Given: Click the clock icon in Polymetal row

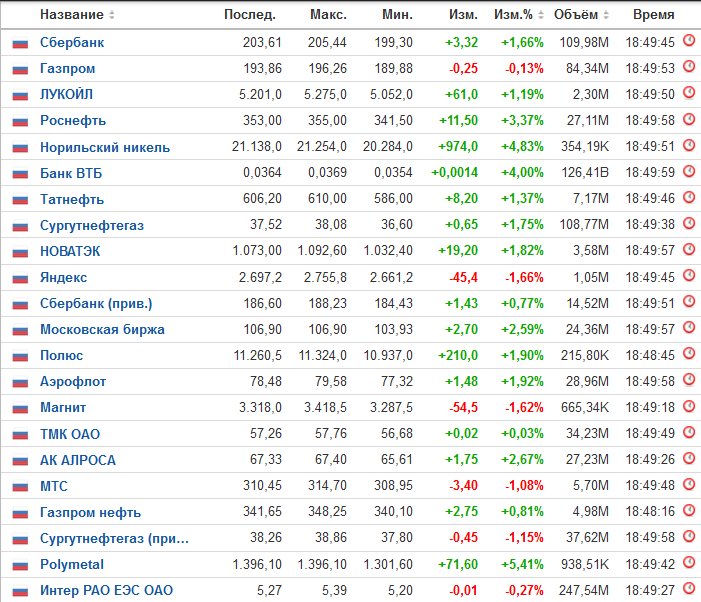Looking at the screenshot, I should (689, 562).
